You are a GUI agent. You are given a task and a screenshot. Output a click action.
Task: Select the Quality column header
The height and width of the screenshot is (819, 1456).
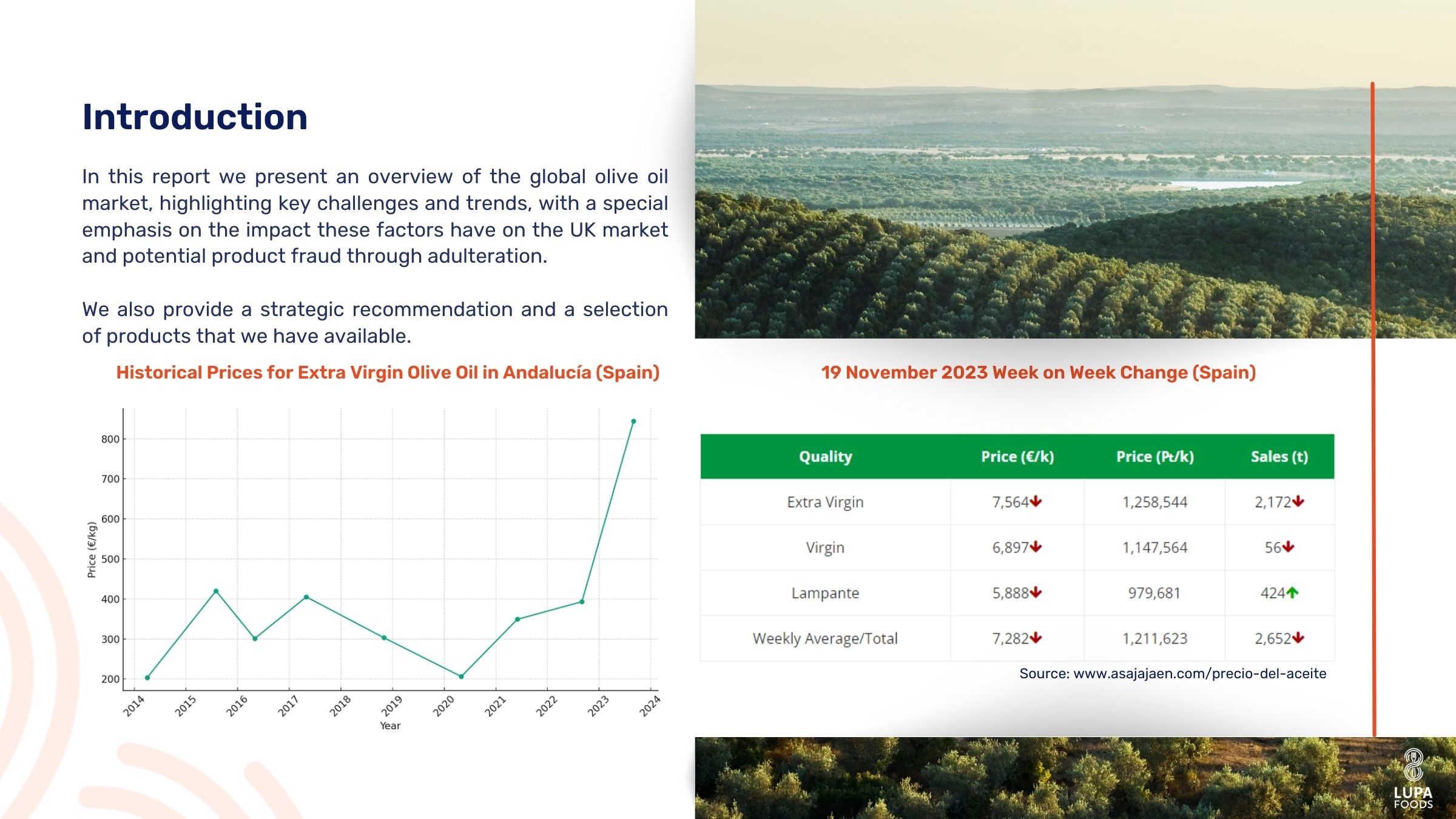(x=825, y=456)
